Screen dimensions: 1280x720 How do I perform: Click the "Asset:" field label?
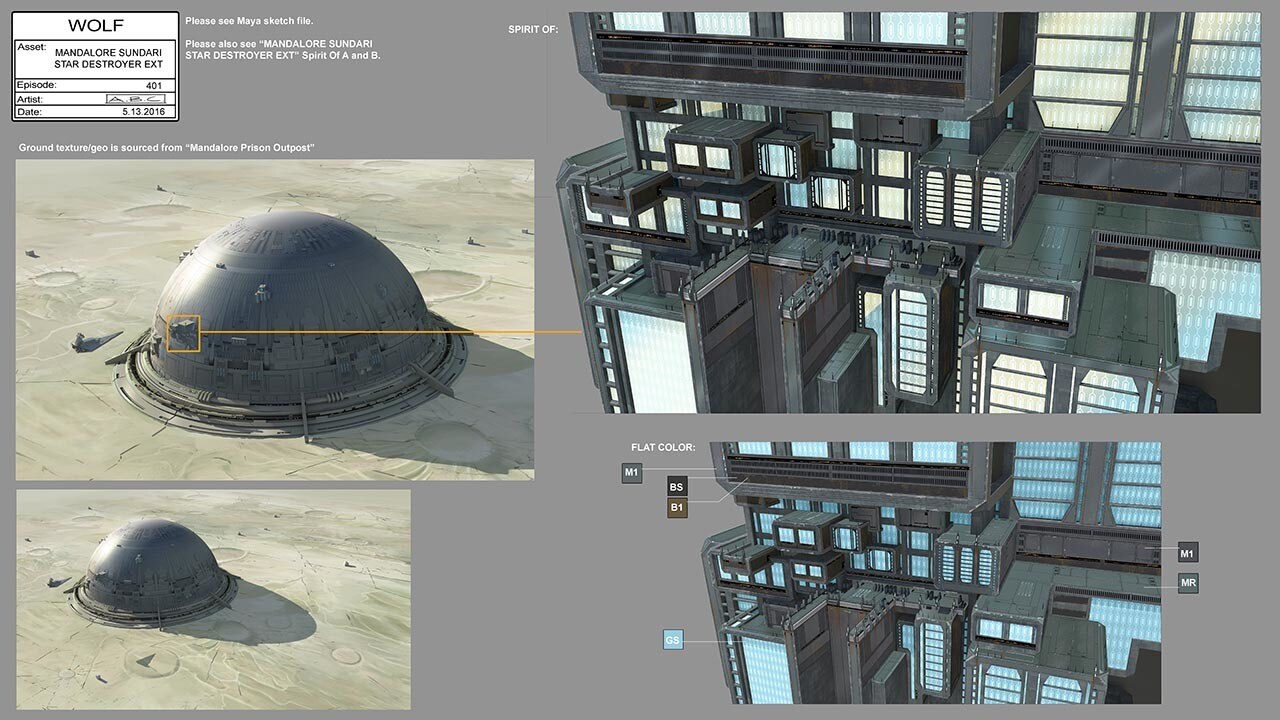31,47
